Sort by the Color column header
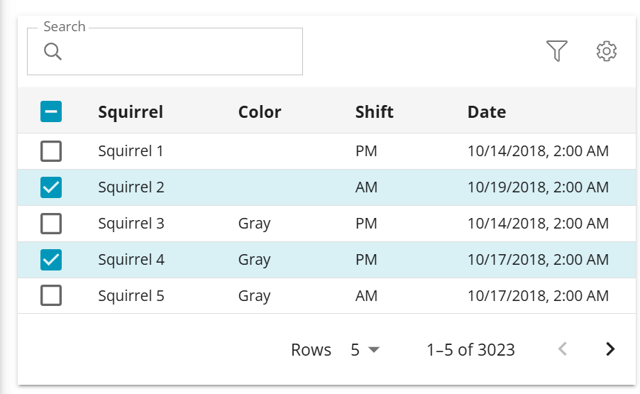 (x=260, y=112)
